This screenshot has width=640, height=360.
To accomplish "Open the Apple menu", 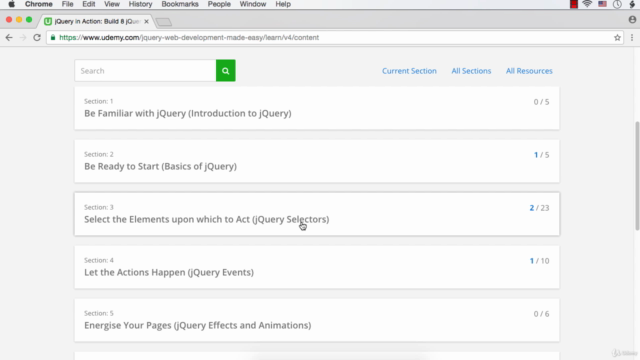I will tap(11, 4).
